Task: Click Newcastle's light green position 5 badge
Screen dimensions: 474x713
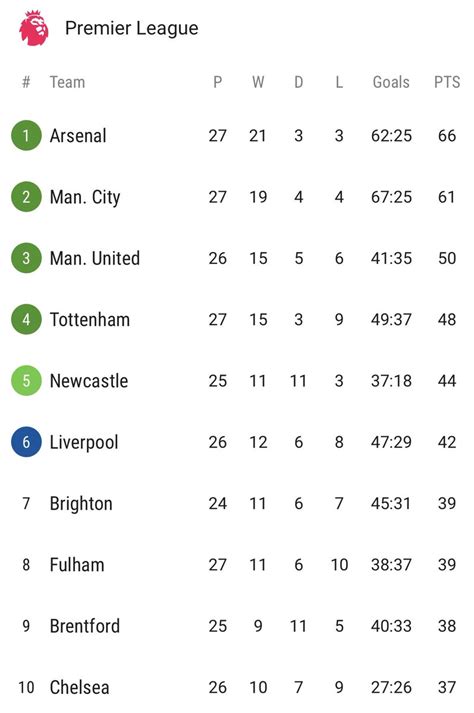Action: click(x=26, y=381)
